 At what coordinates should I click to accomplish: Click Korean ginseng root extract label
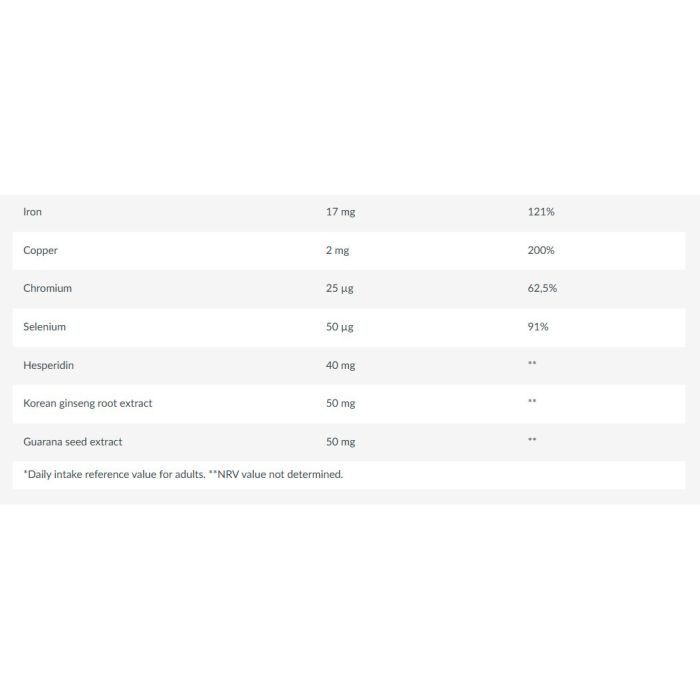88,404
